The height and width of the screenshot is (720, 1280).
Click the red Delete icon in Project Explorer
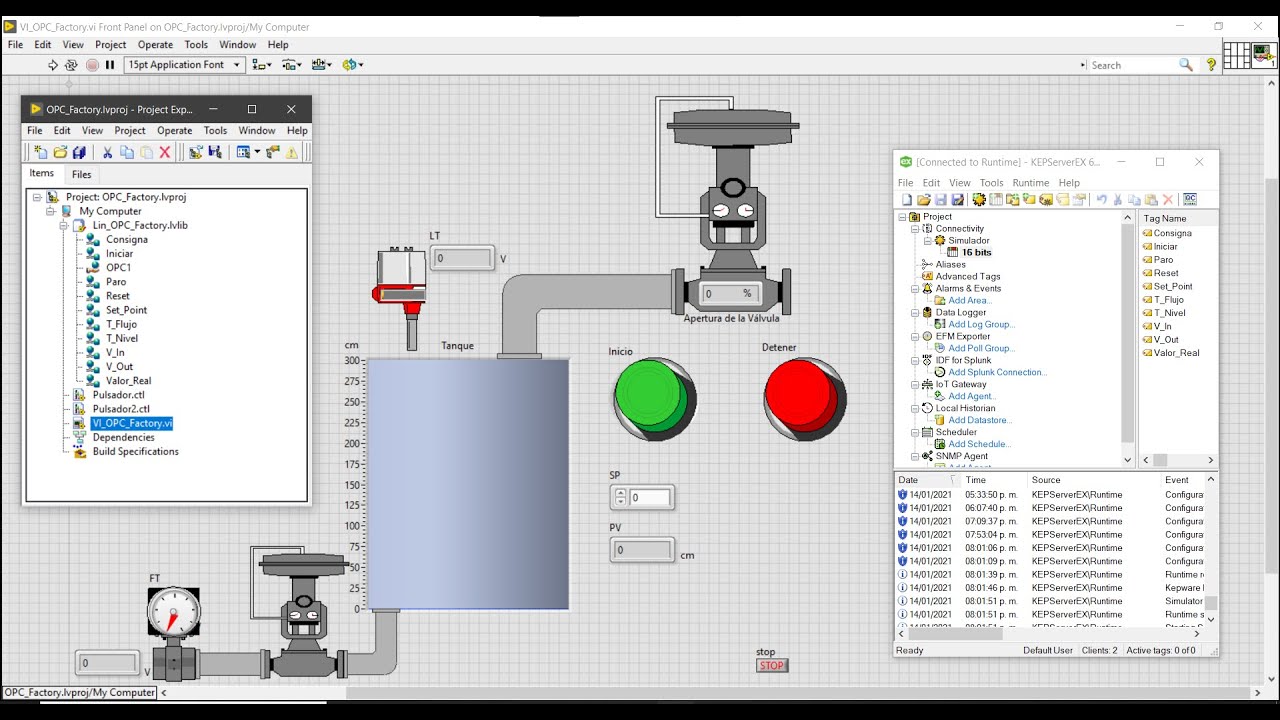pyautogui.click(x=166, y=152)
